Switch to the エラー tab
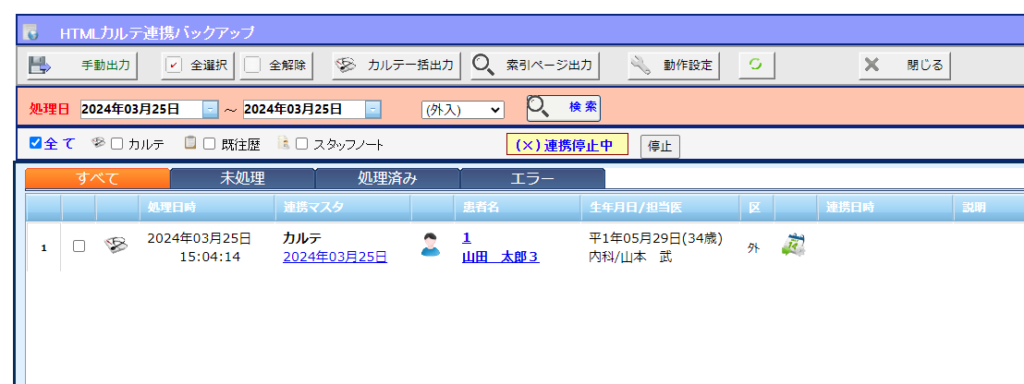The height and width of the screenshot is (384, 1024). 532,178
